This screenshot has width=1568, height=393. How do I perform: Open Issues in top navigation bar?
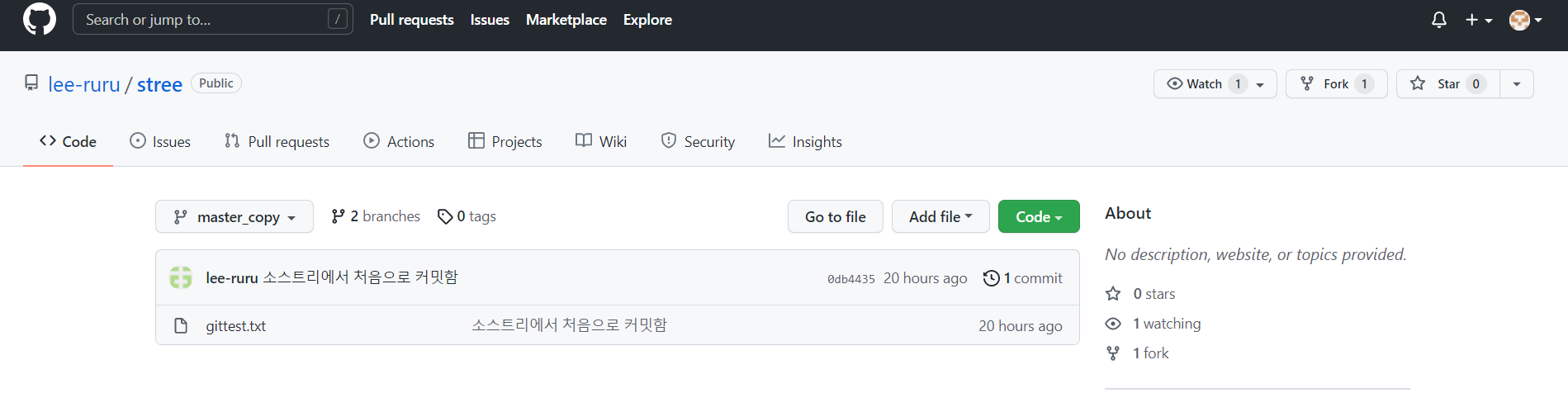coord(490,19)
